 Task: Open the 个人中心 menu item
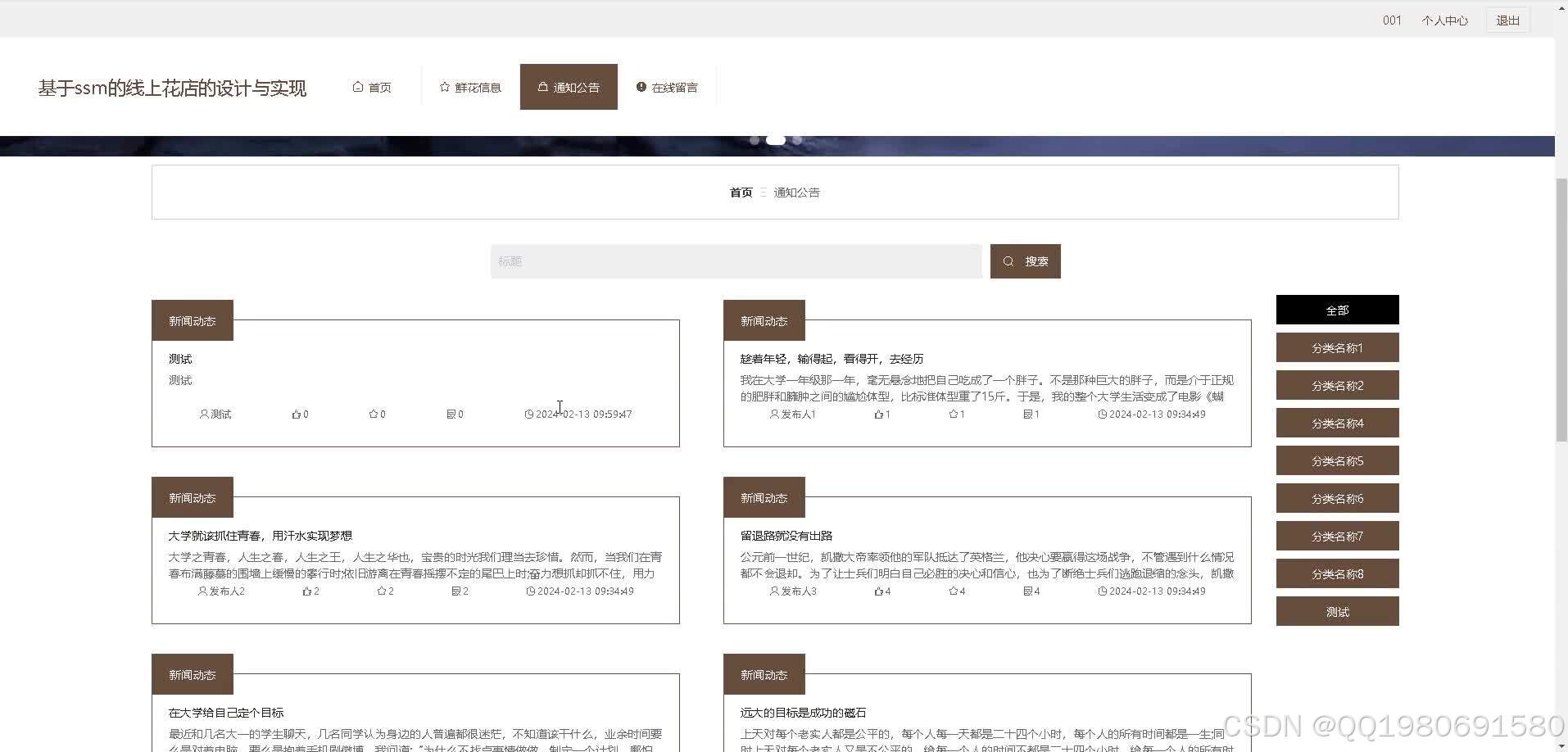[x=1444, y=20]
